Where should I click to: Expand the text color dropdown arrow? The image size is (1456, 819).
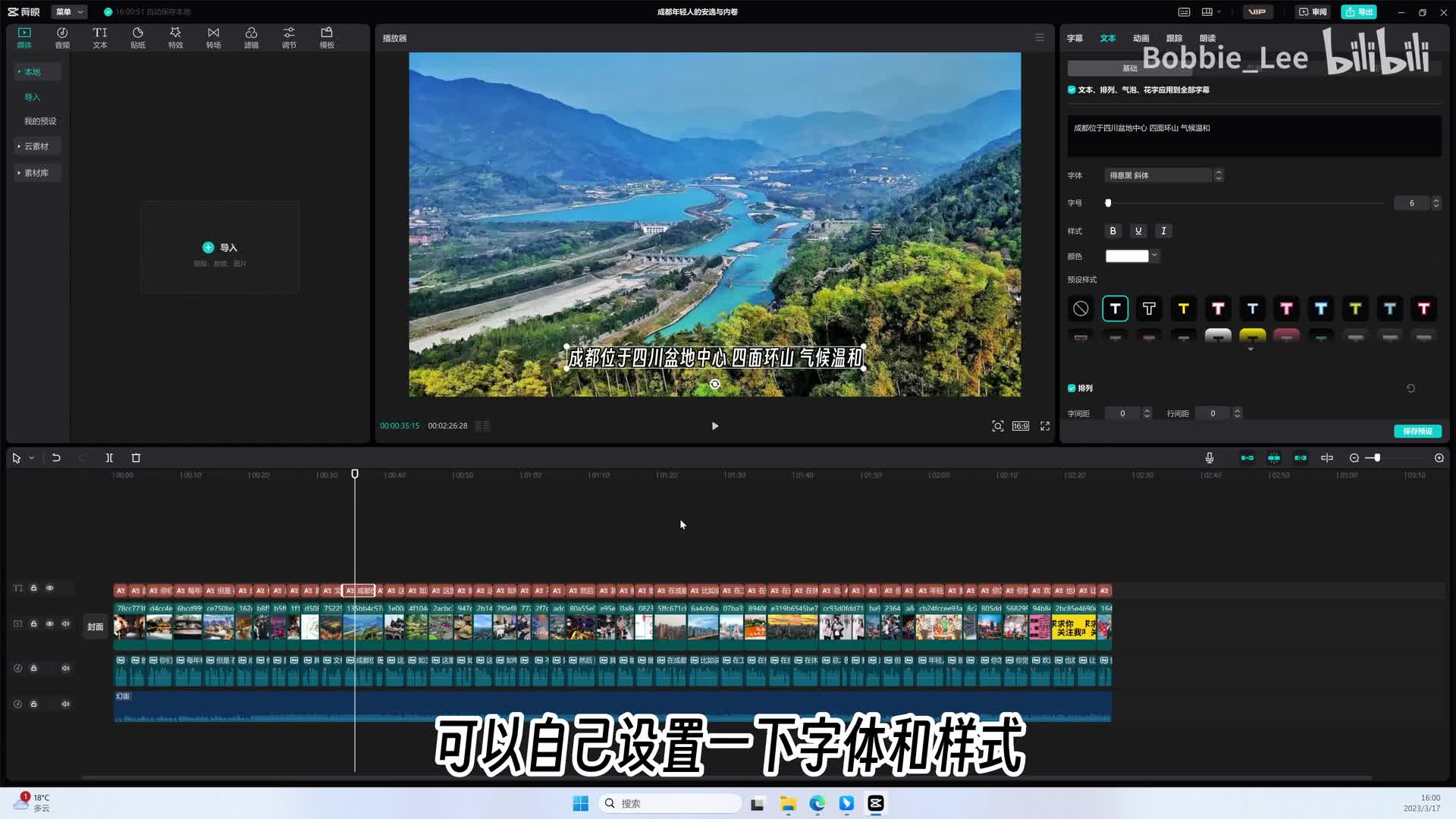[x=1155, y=256]
